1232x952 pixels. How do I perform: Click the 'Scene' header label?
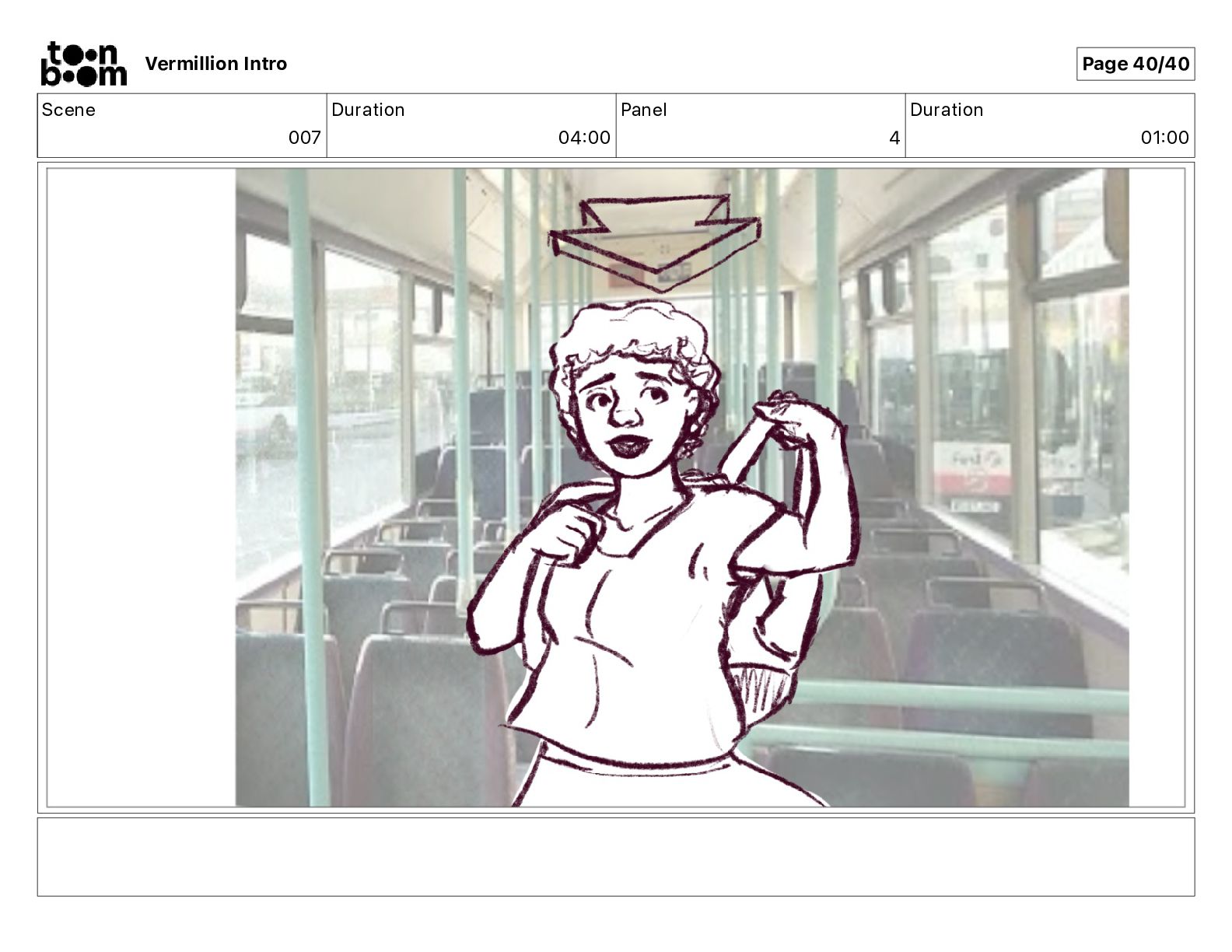pos(68,110)
